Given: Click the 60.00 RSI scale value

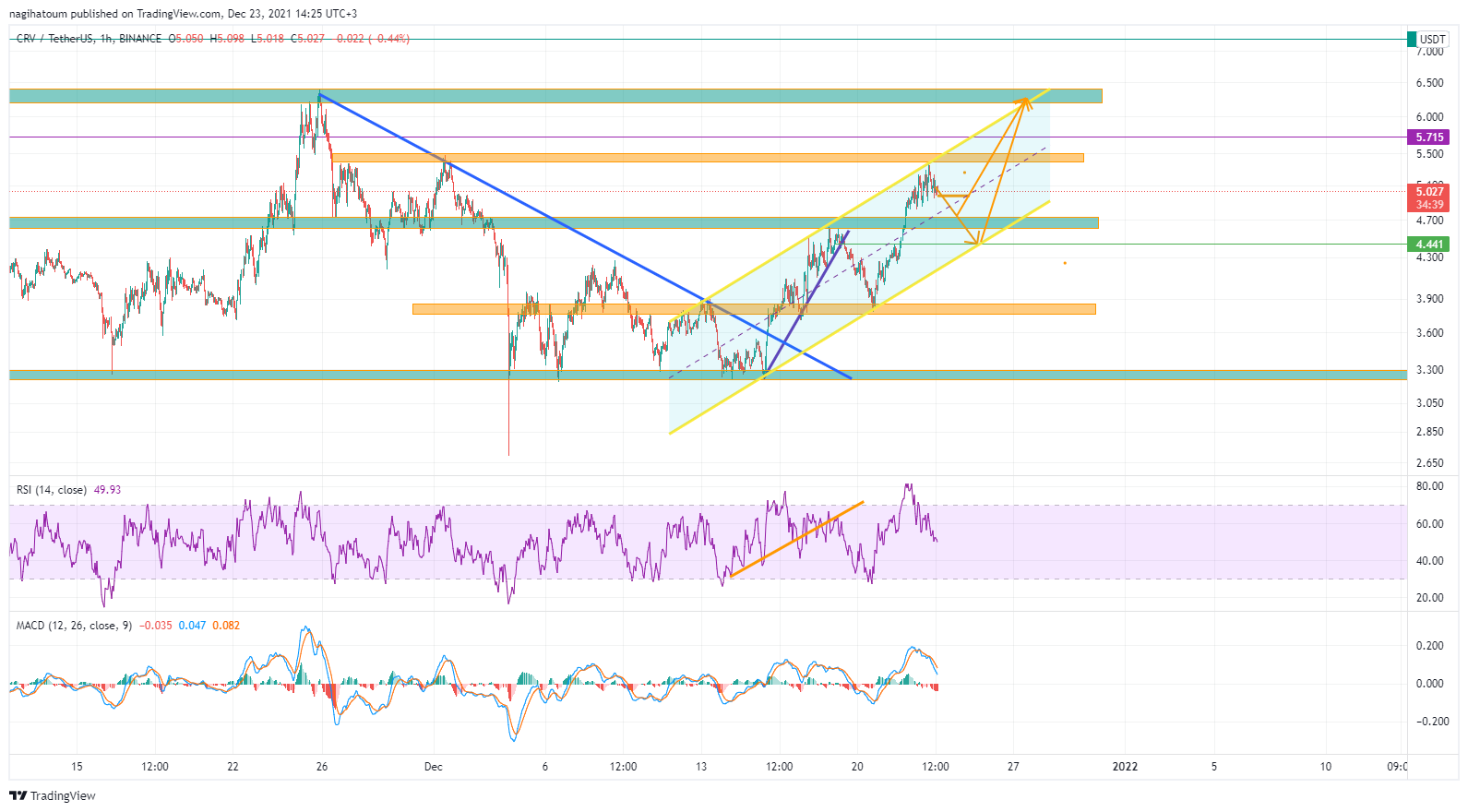Looking at the screenshot, I should point(1429,524).
